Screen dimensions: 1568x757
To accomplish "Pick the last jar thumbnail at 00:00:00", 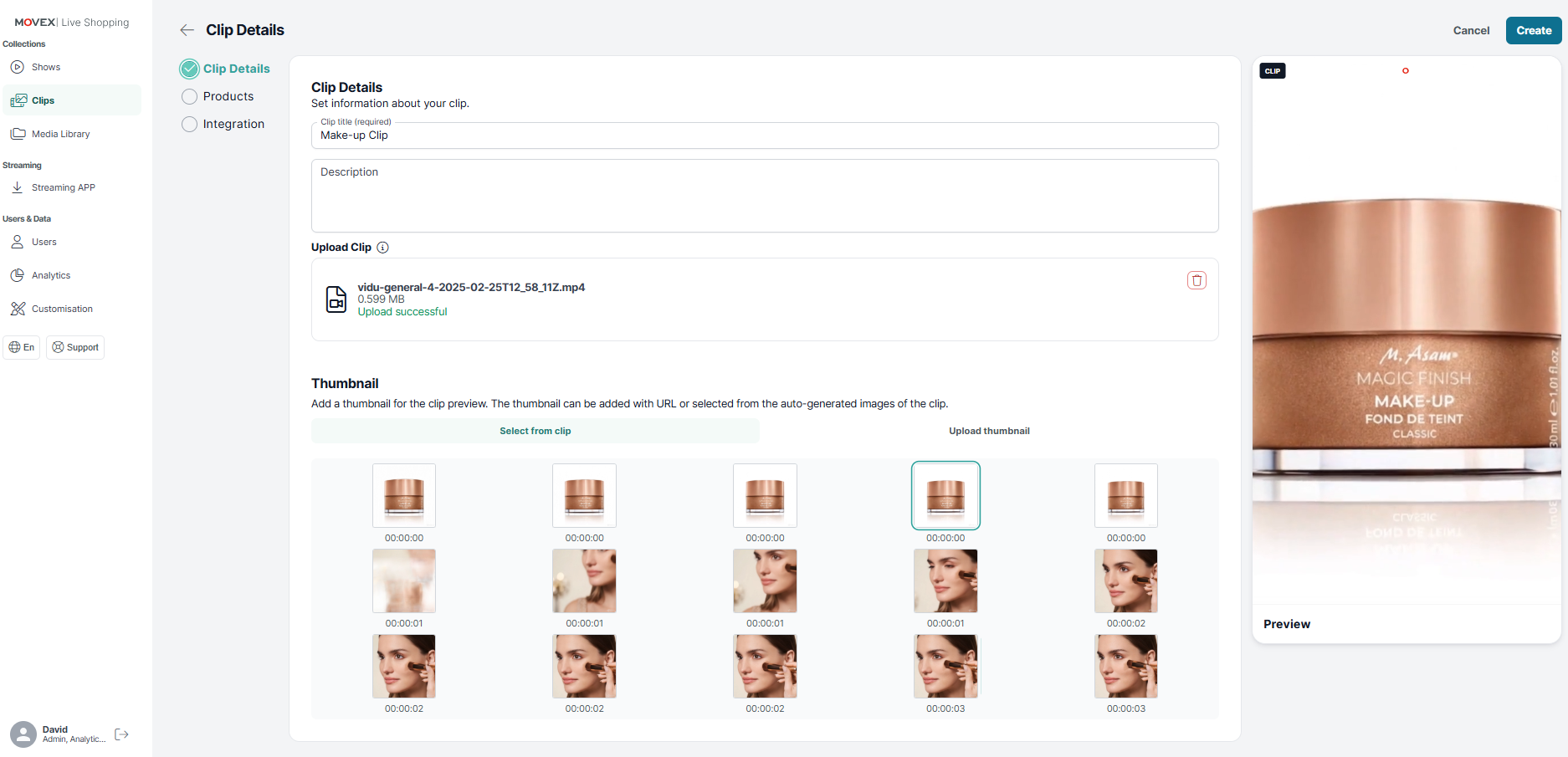I will 1126,495.
